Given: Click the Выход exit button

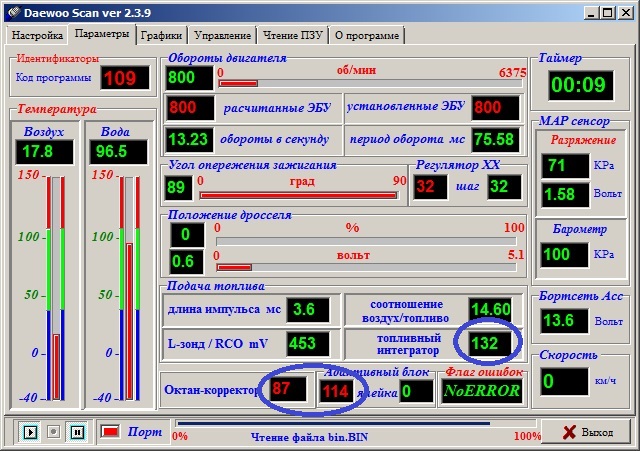Looking at the screenshot, I should coord(584,432).
